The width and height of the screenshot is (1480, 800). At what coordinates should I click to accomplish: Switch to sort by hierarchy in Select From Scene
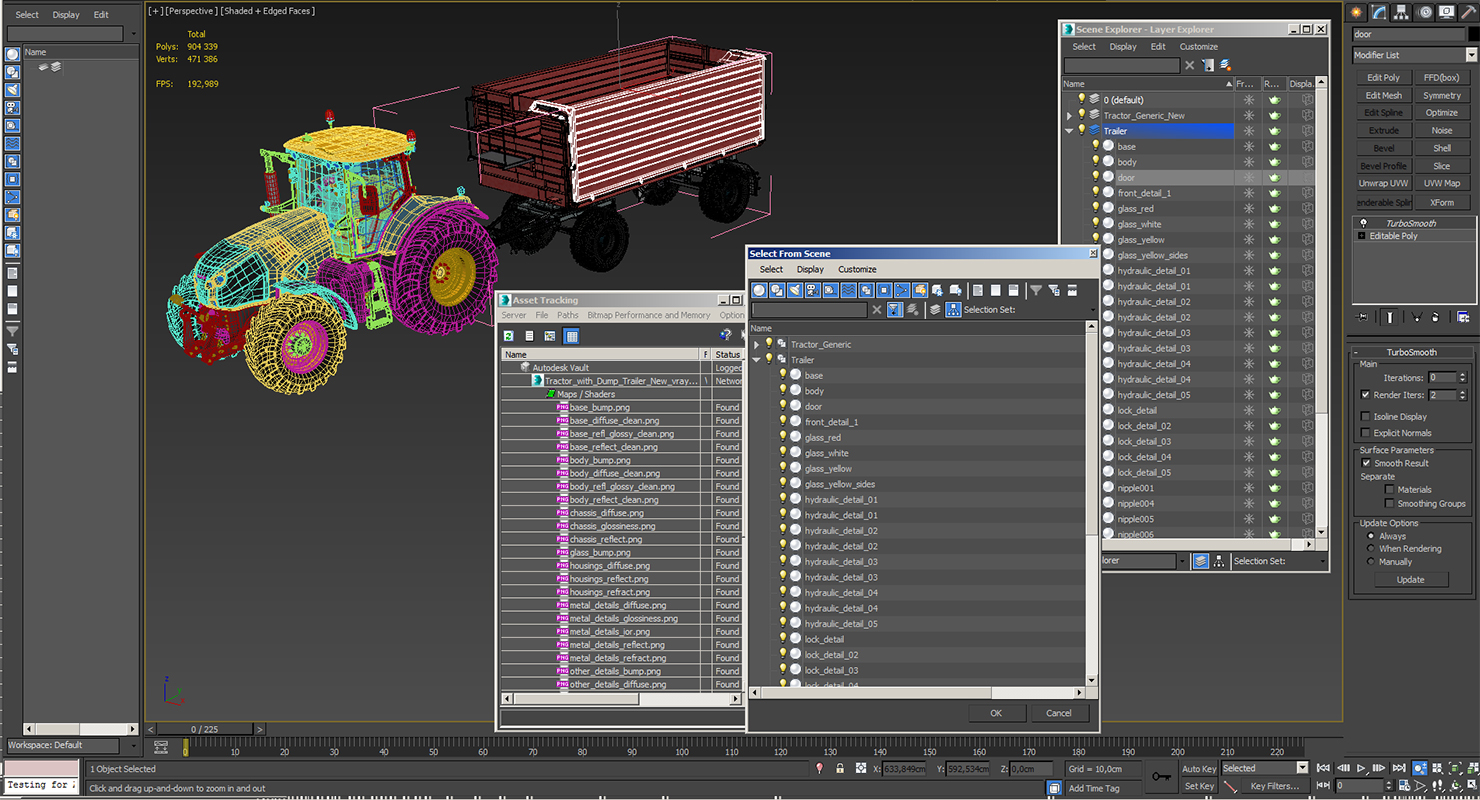(953, 310)
